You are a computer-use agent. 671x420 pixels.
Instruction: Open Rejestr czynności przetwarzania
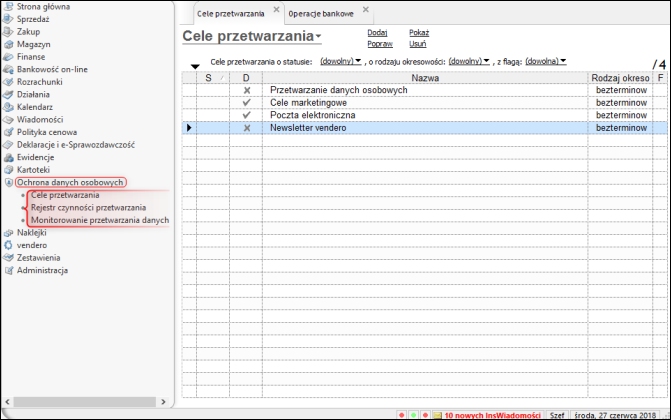(89, 207)
